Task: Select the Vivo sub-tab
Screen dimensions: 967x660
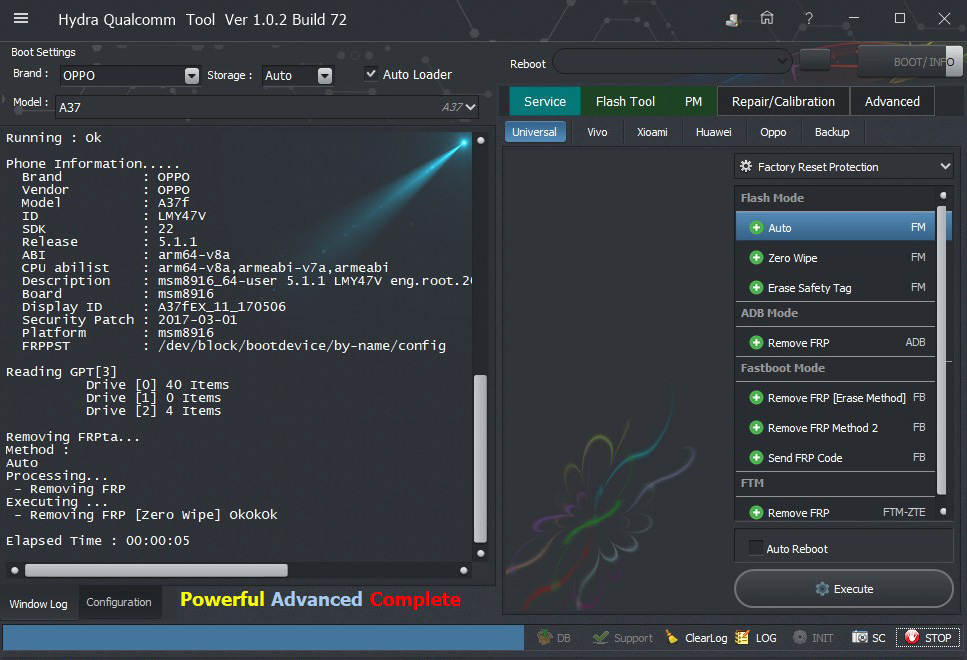Action: point(597,132)
